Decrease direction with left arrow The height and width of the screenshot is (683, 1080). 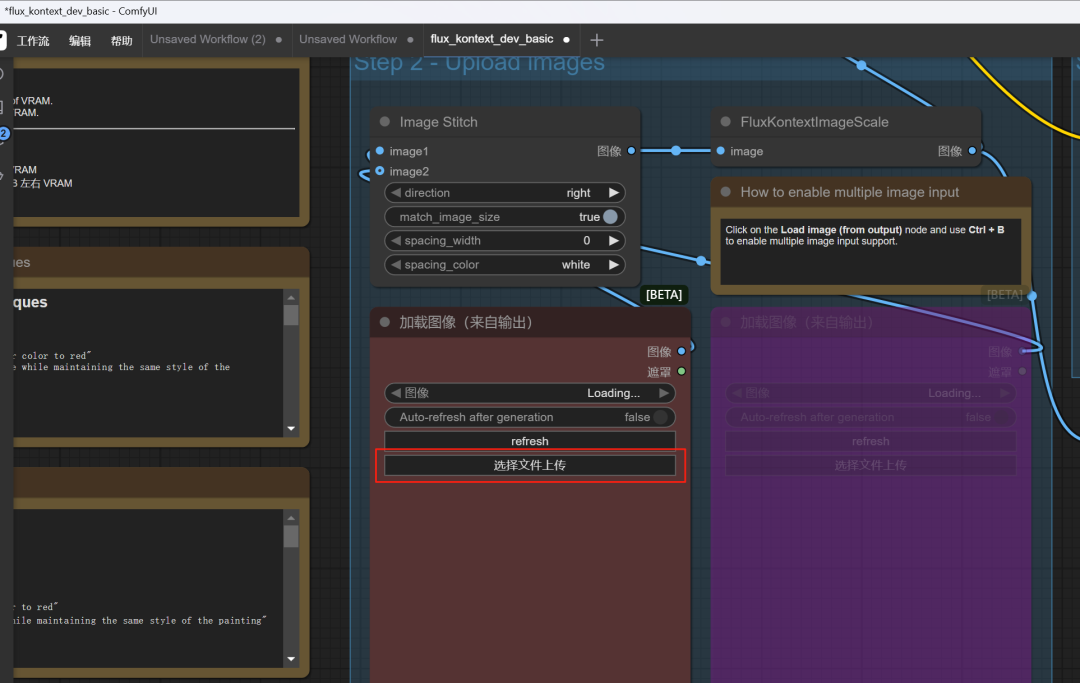coord(395,193)
